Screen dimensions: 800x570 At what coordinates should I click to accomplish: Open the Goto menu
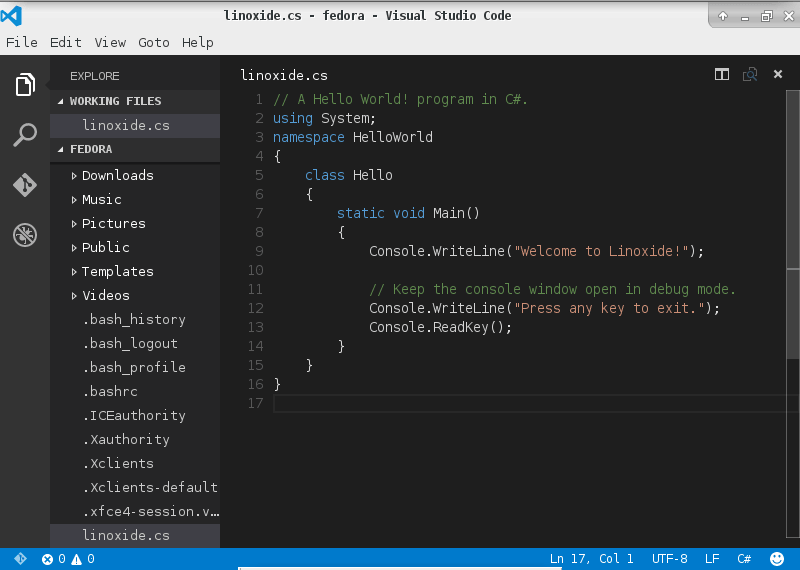pos(153,42)
